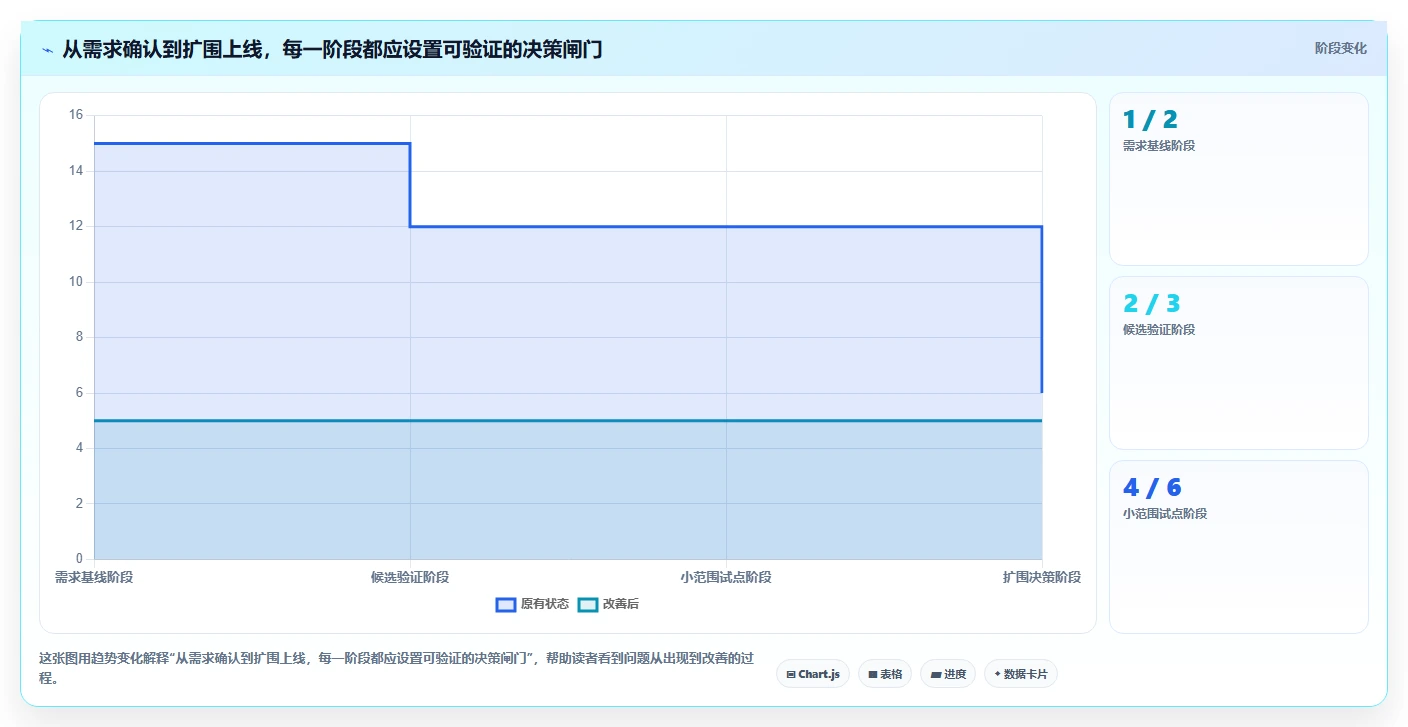Click the 表格 tag
This screenshot has height=727, width=1408.
[x=885, y=674]
